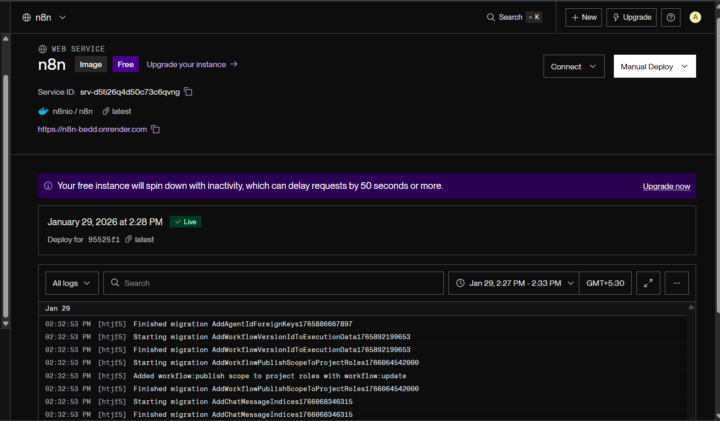Viewport: 720px width, 421px height.
Task: Click the latest tag in deploy row
Action: tap(140, 240)
